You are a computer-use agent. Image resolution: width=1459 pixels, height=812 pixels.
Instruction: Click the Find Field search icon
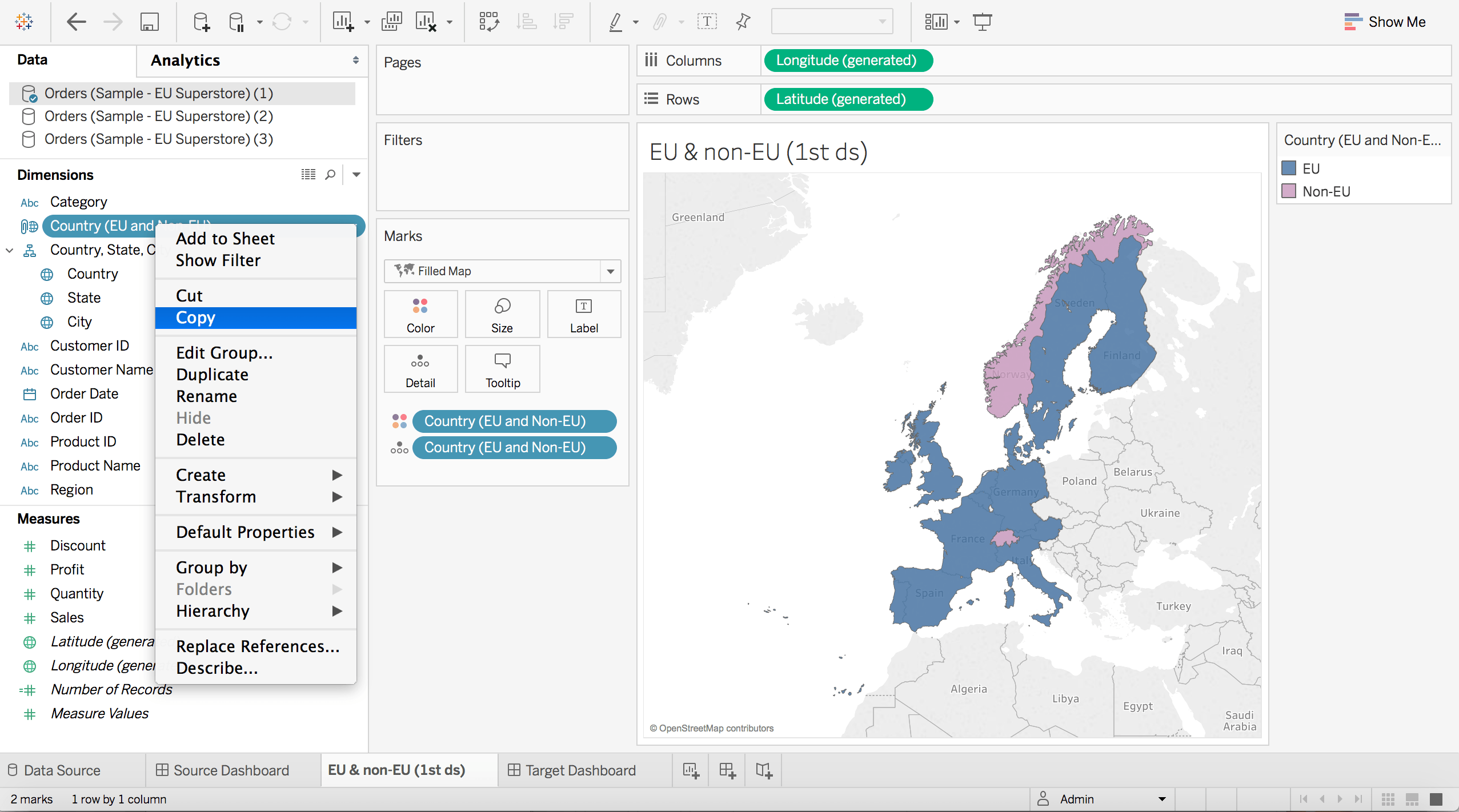click(330, 175)
